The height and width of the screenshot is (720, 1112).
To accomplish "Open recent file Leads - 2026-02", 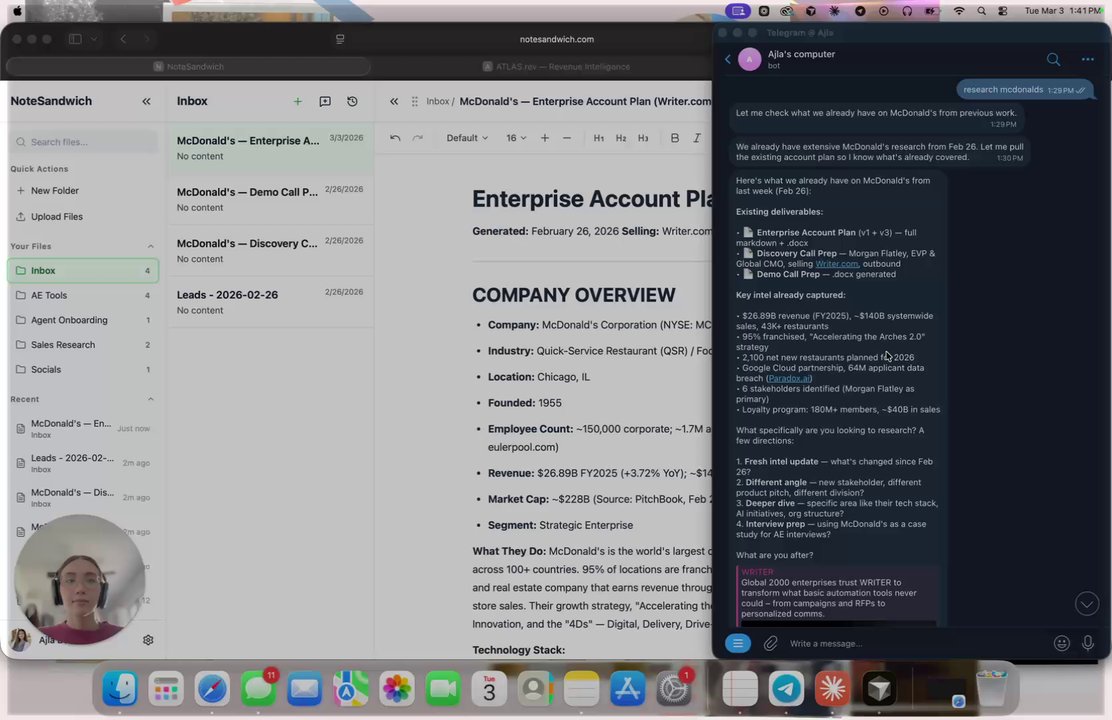I will (83, 463).
